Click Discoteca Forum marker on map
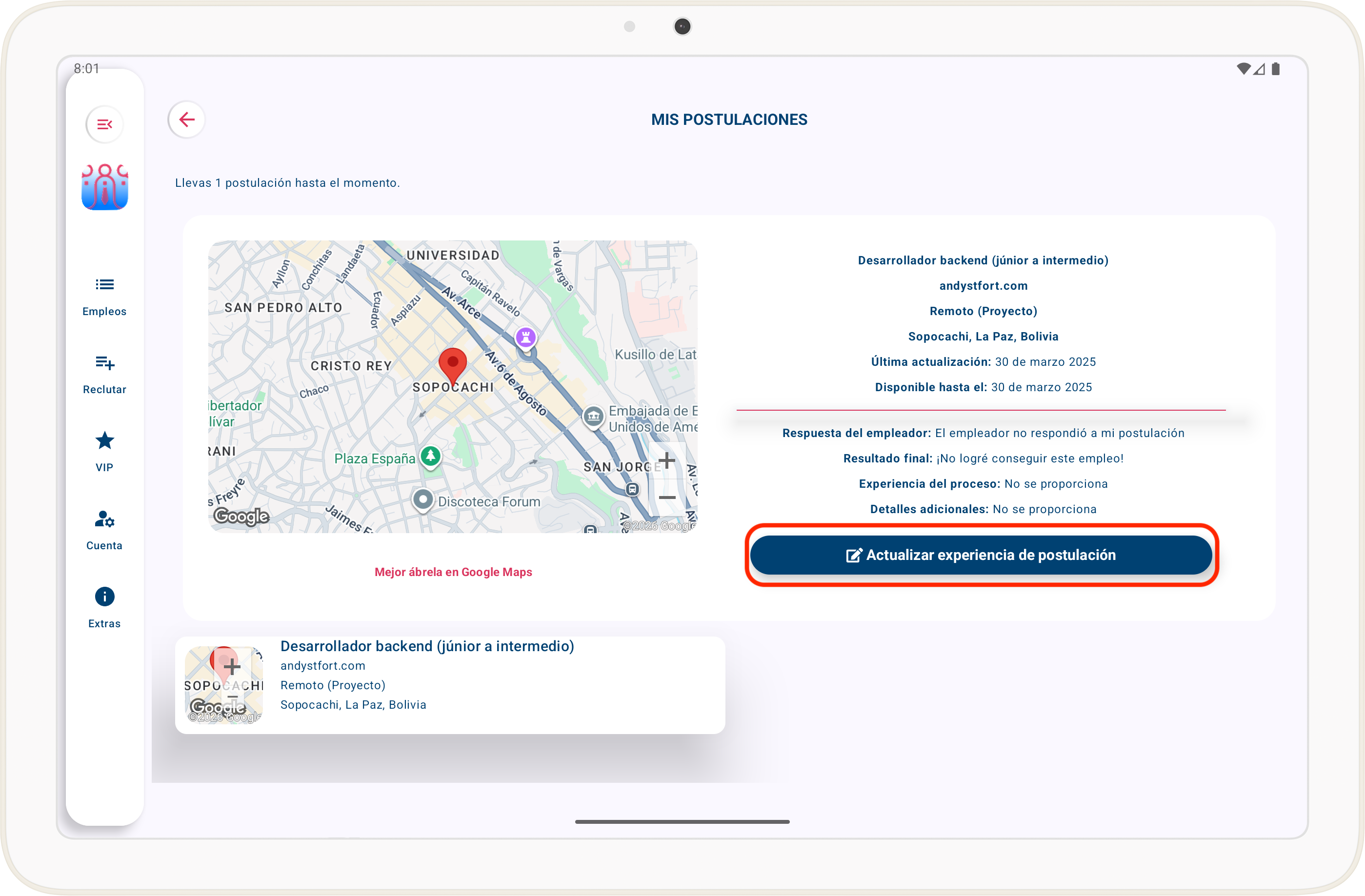Screen dimensions: 1365x896 point(422,500)
